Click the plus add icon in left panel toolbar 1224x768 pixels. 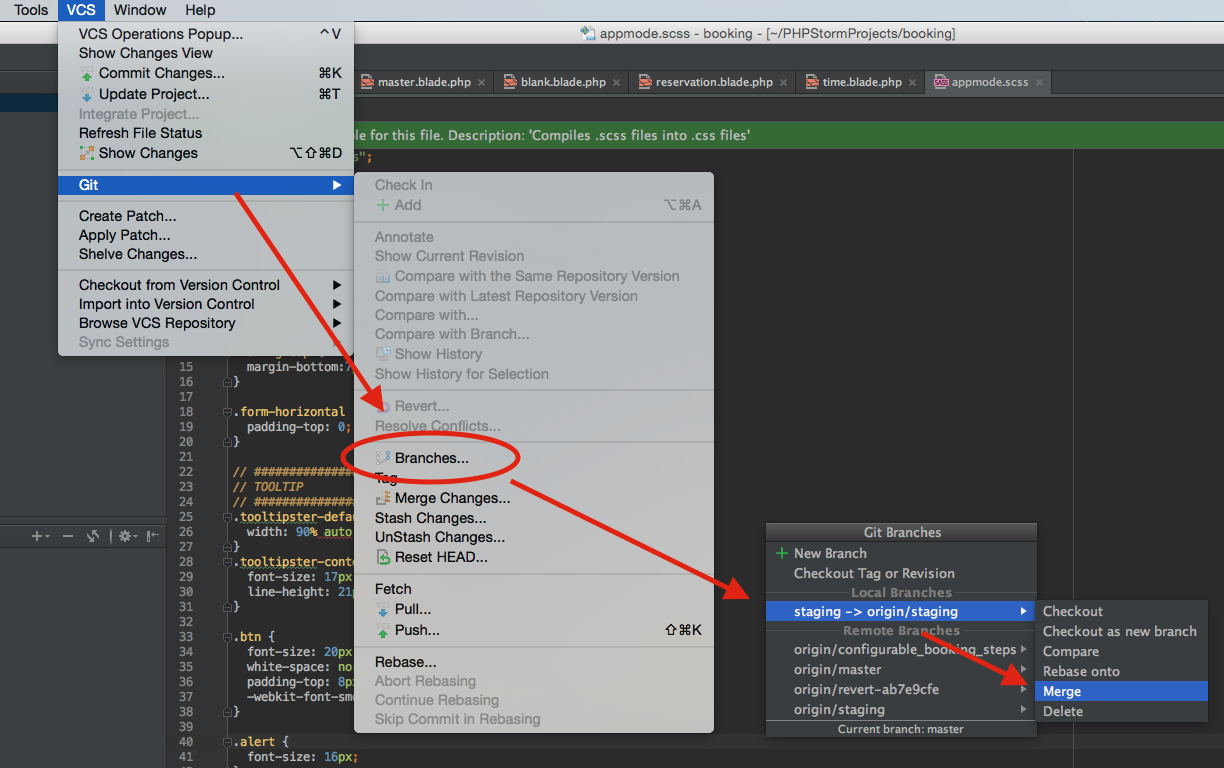(37, 536)
